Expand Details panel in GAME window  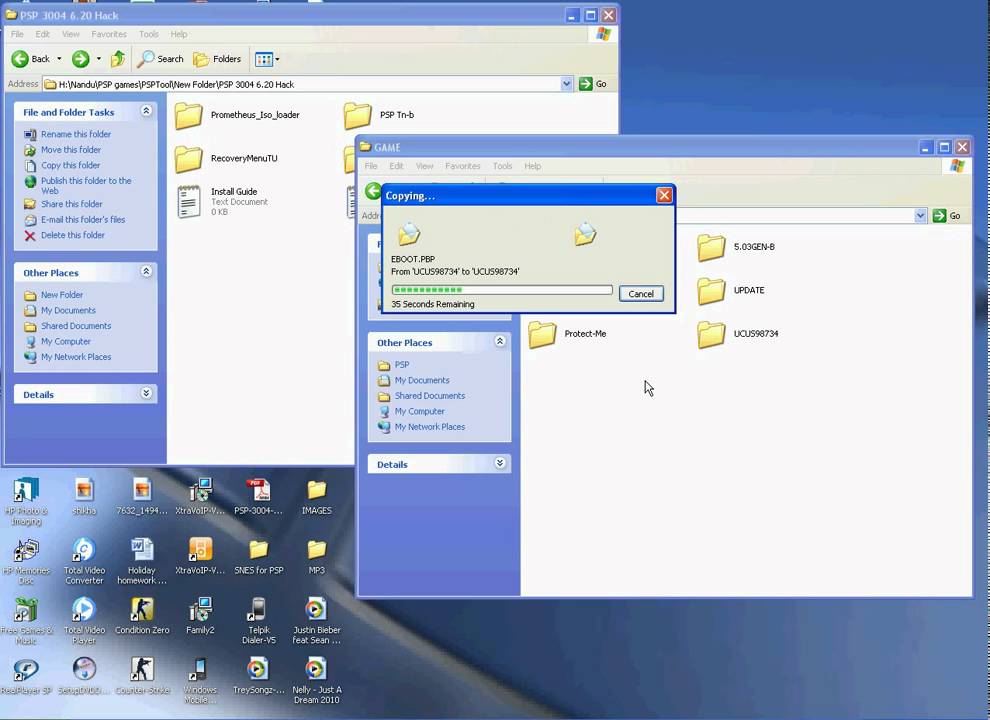click(x=499, y=464)
